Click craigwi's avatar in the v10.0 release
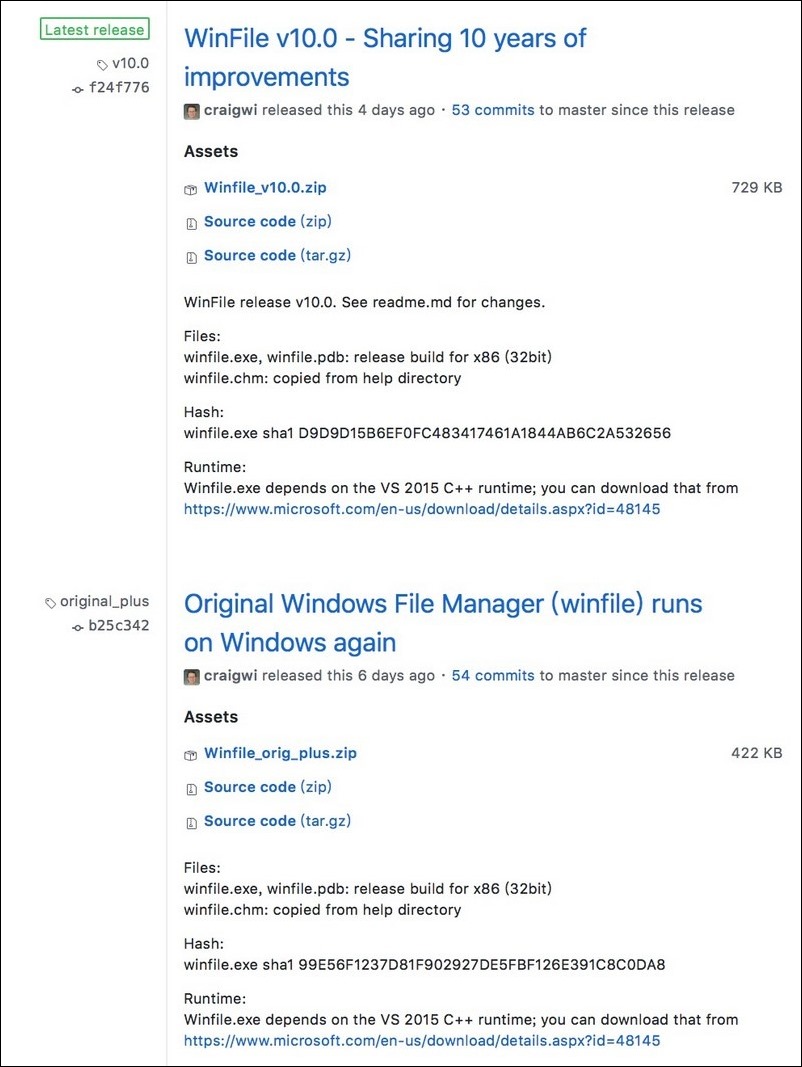This screenshot has width=802, height=1067. (x=192, y=111)
